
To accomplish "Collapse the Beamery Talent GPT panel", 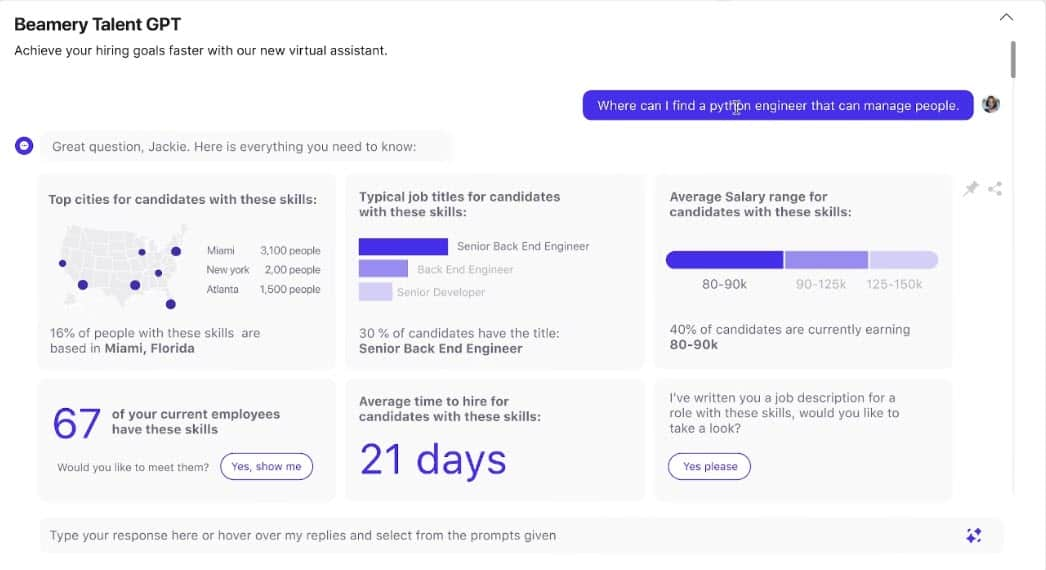I will coord(1006,17).
